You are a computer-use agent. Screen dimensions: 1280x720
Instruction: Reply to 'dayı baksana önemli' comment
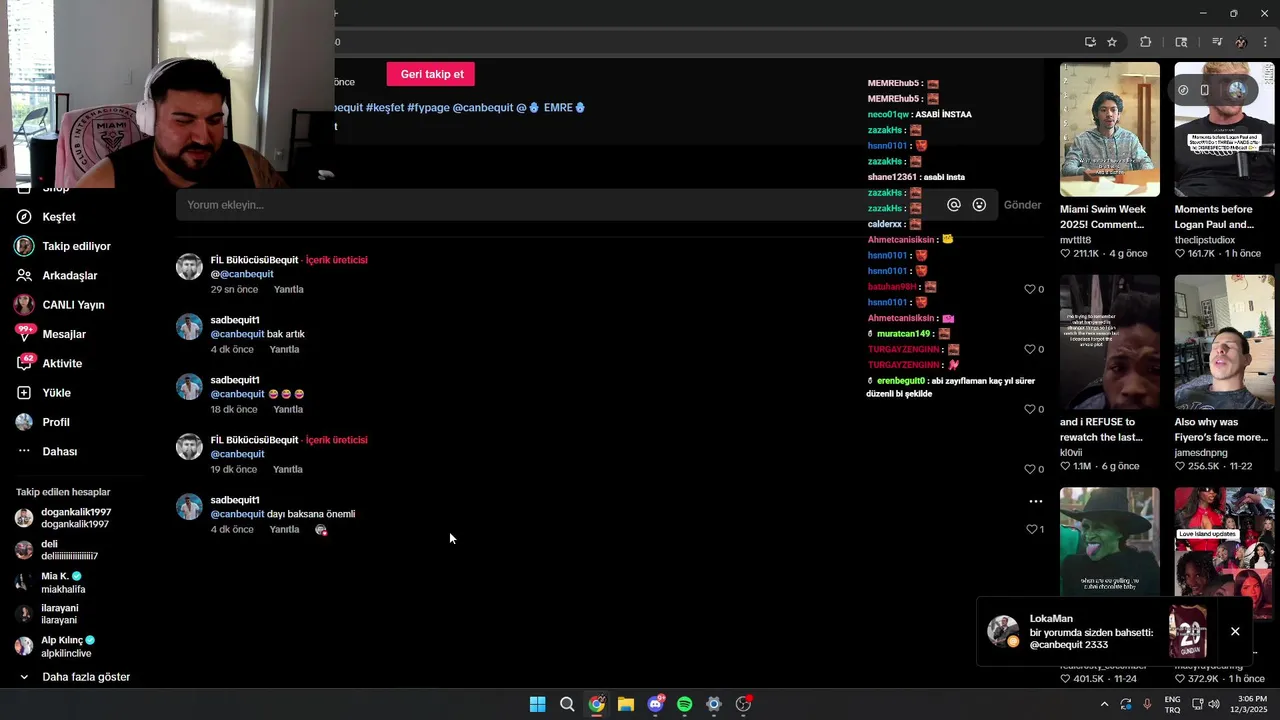(x=284, y=530)
